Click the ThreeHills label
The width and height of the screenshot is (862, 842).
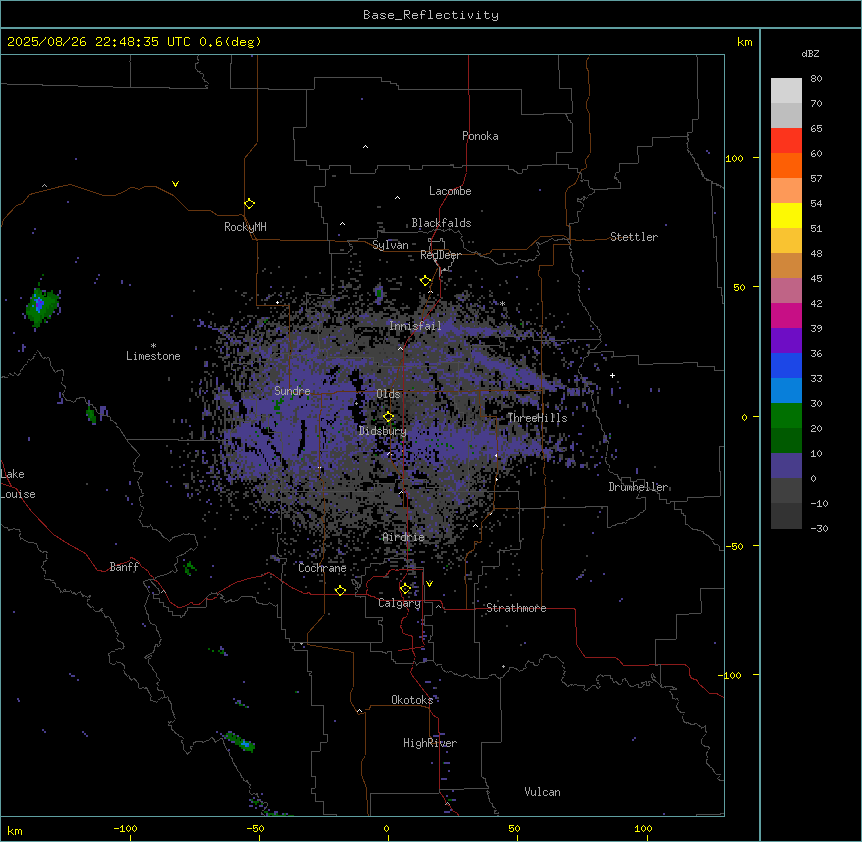point(537,418)
